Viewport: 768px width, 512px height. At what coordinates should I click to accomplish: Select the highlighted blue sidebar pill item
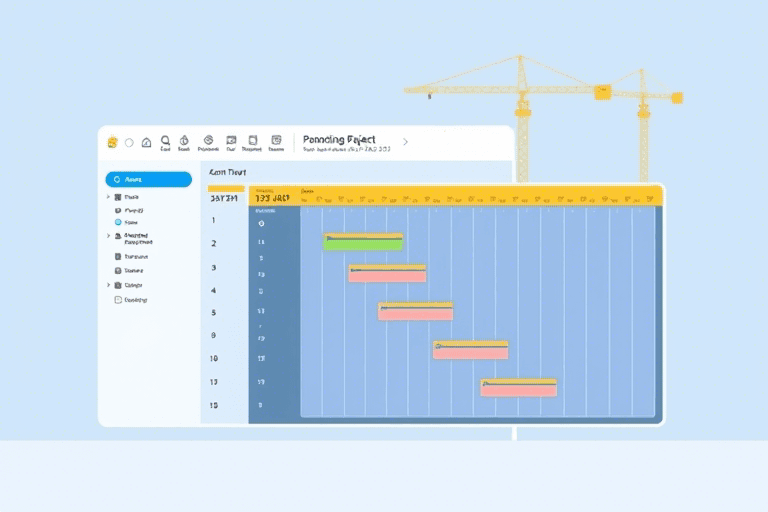[x=148, y=180]
